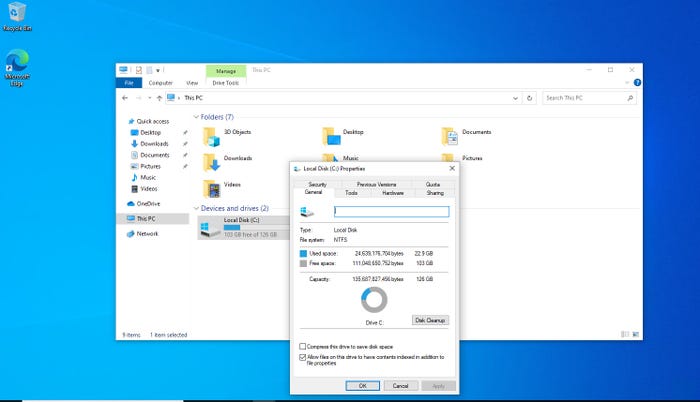Image resolution: width=700 pixels, height=402 pixels.
Task: Collapse the ribbon with the chevron
Action: coord(627,83)
